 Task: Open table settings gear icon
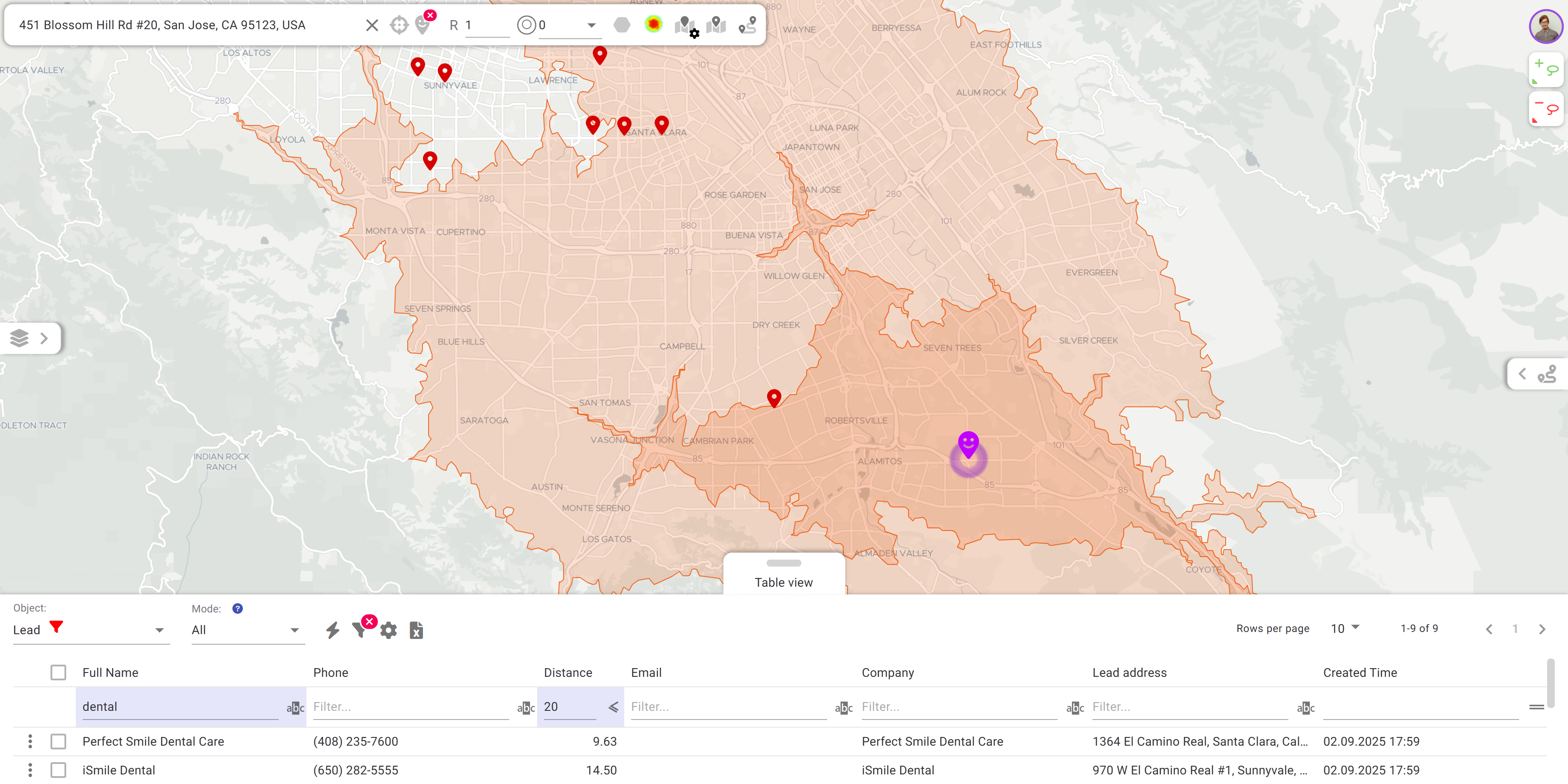click(389, 630)
